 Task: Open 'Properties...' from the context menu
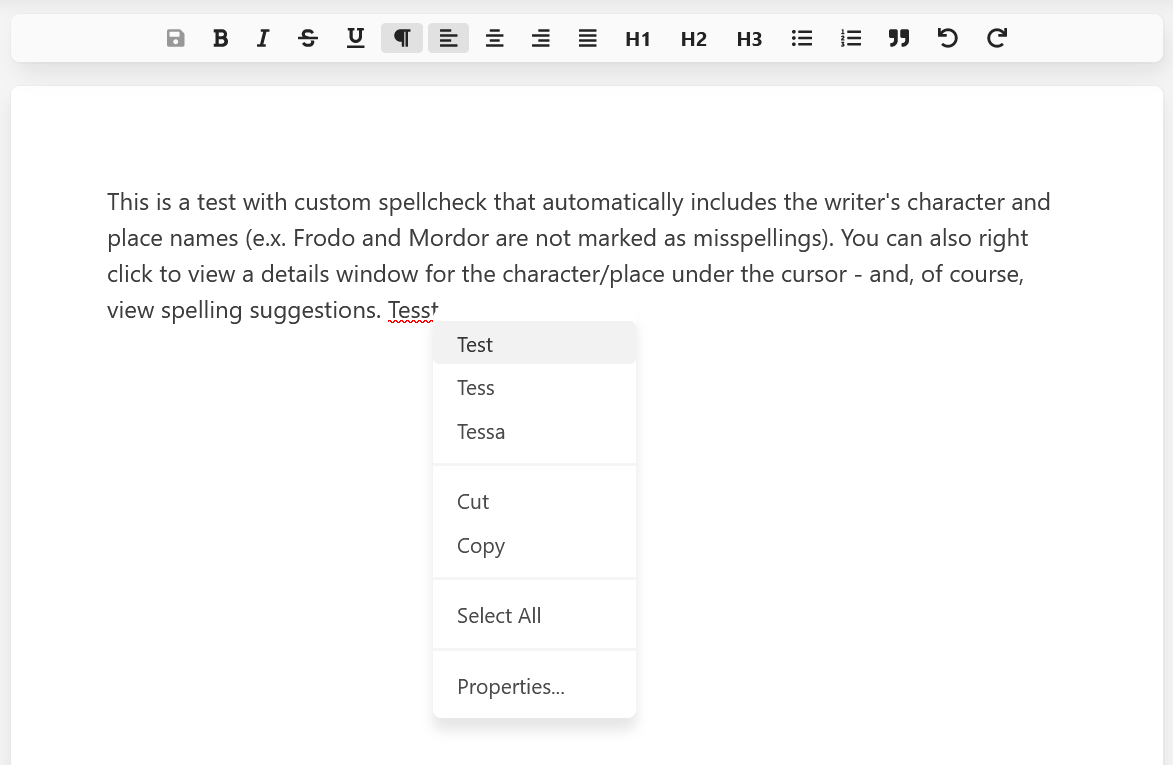point(511,687)
